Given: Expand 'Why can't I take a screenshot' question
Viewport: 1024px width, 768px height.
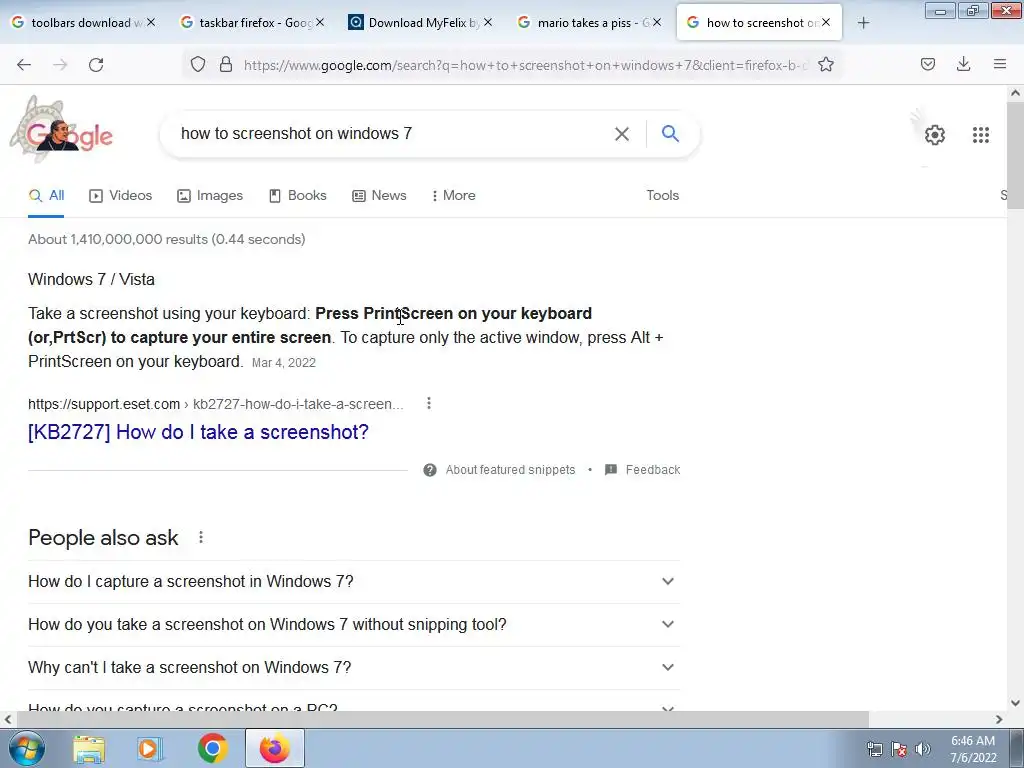Looking at the screenshot, I should coord(354,668).
